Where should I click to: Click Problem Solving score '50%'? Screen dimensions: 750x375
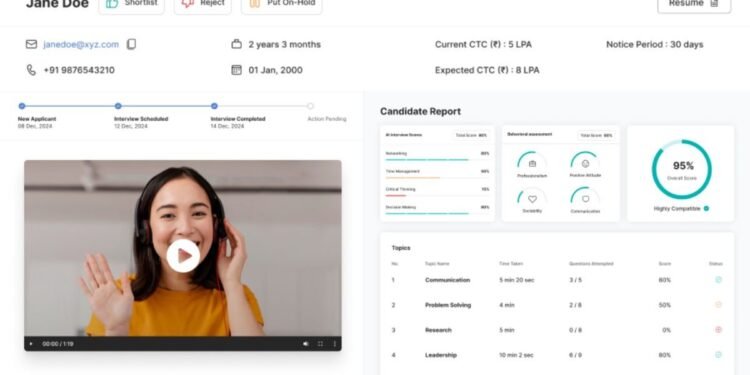tap(664, 305)
